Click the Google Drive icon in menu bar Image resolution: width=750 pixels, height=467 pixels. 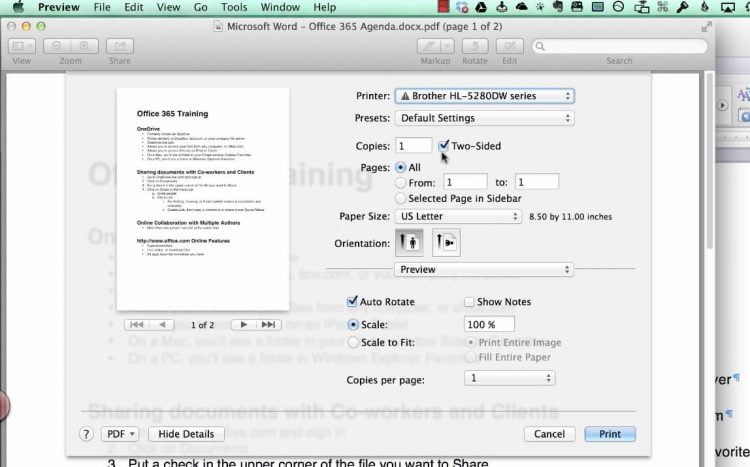coord(481,7)
